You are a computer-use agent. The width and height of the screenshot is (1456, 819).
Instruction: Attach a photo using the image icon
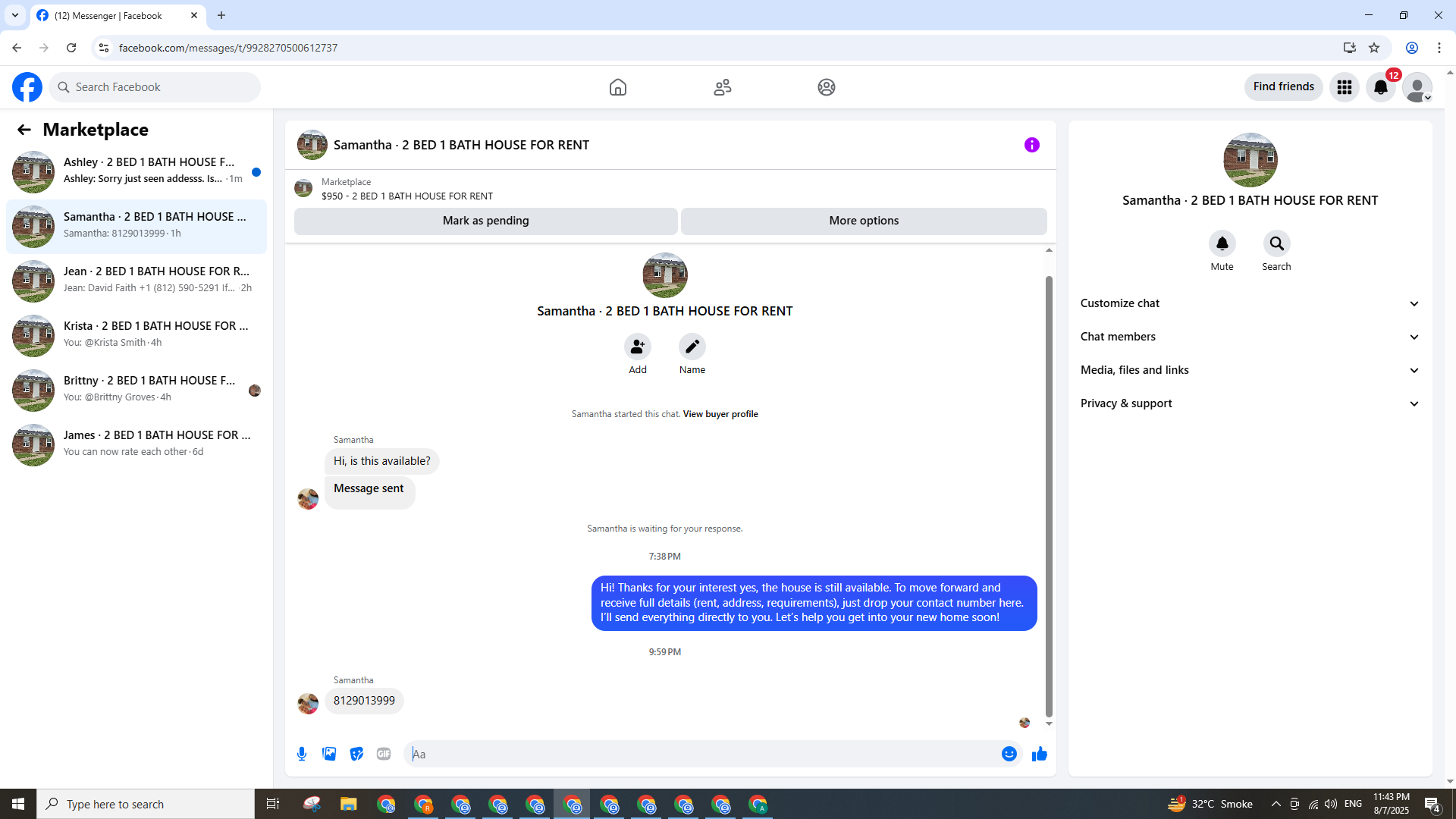point(329,754)
